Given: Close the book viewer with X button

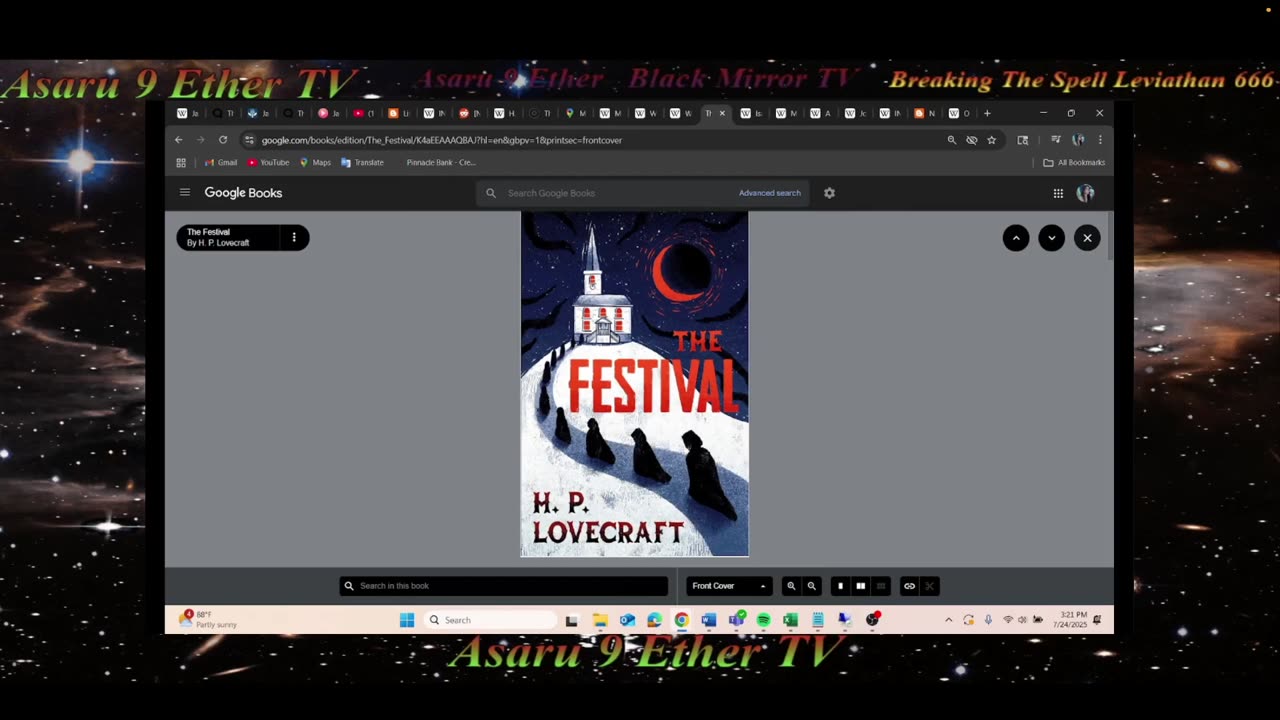Looking at the screenshot, I should click(1087, 238).
